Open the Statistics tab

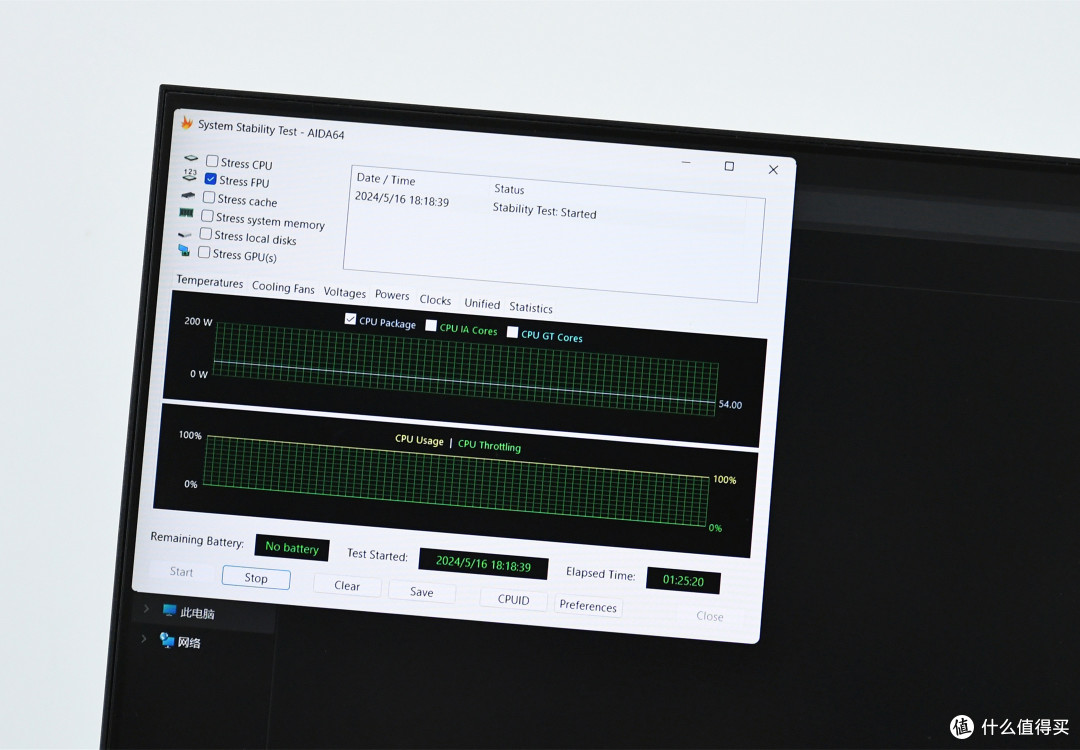pos(530,308)
